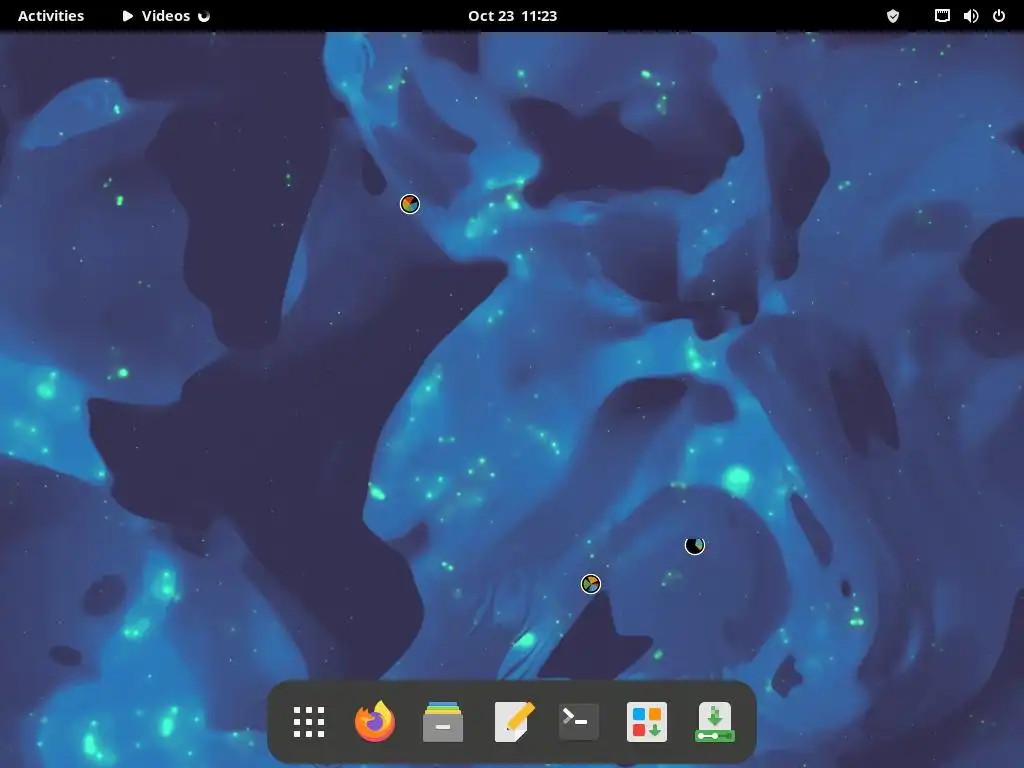
Task: Show applications grid in the dock
Action: pos(309,722)
